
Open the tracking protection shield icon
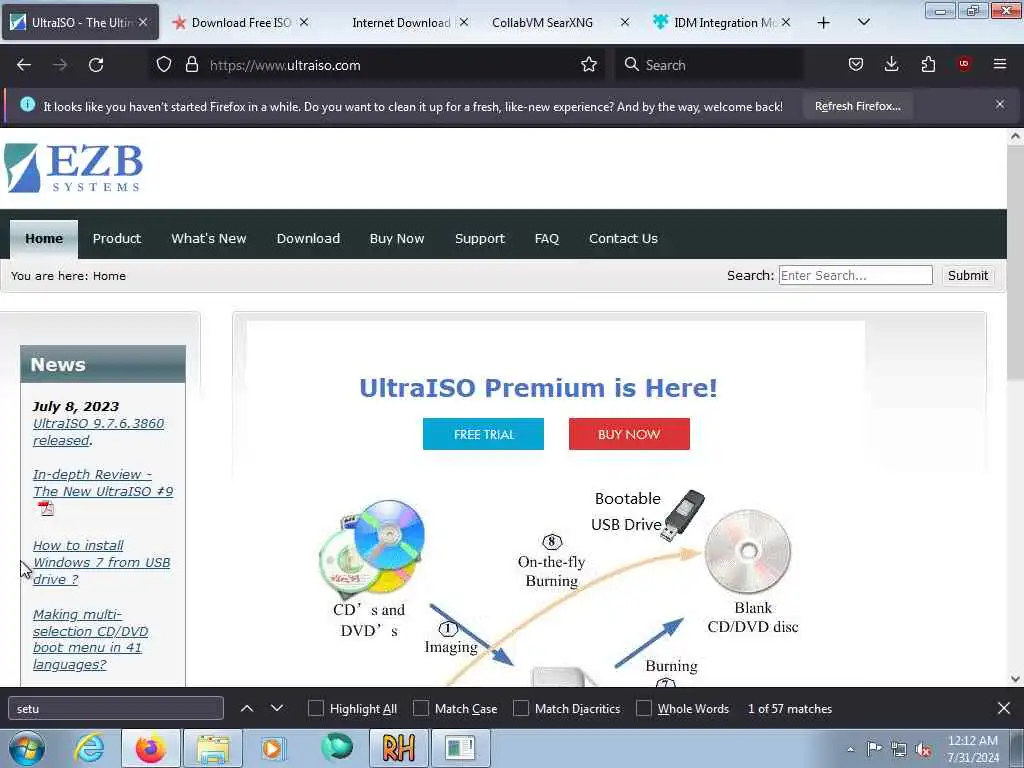pos(164,65)
